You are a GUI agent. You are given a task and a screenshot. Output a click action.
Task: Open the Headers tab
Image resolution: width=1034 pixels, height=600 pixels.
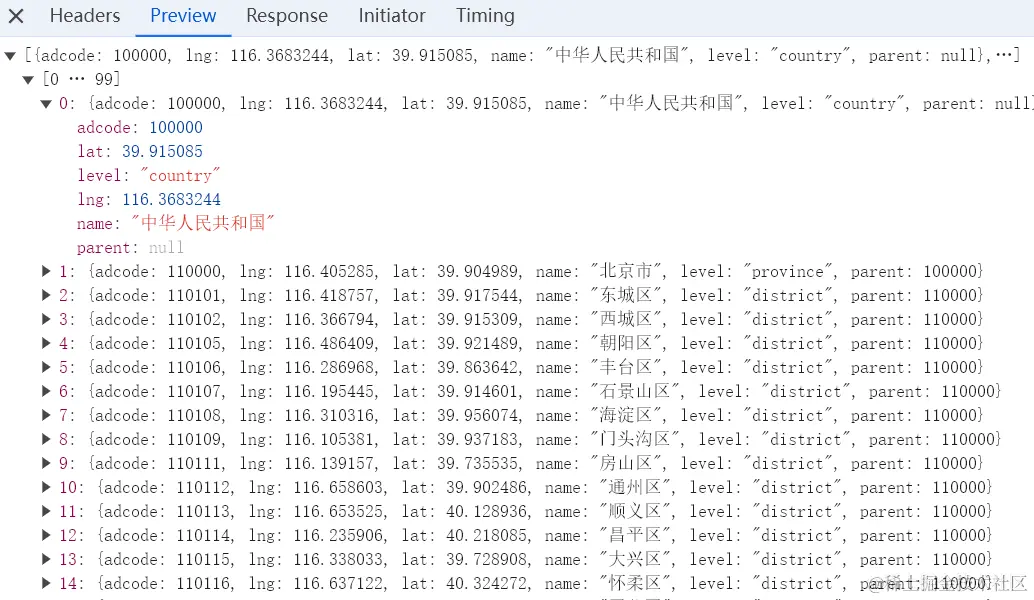pos(85,16)
